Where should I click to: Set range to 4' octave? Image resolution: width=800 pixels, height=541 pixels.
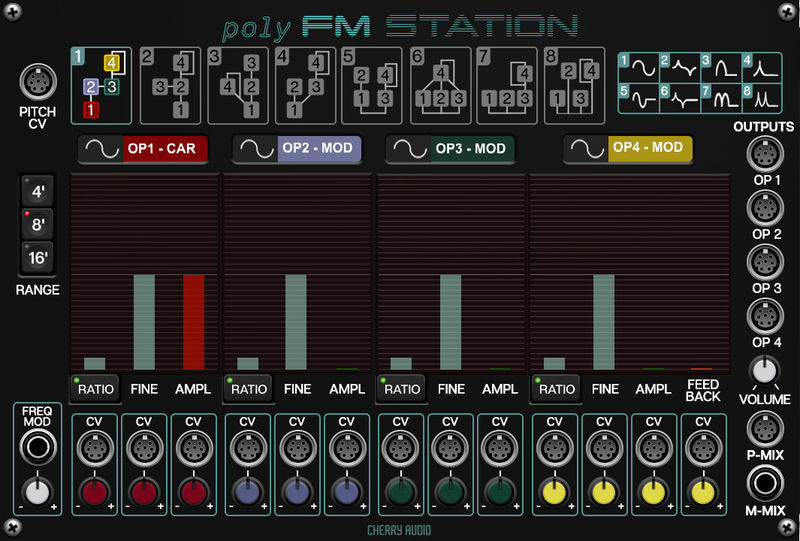click(x=37, y=191)
